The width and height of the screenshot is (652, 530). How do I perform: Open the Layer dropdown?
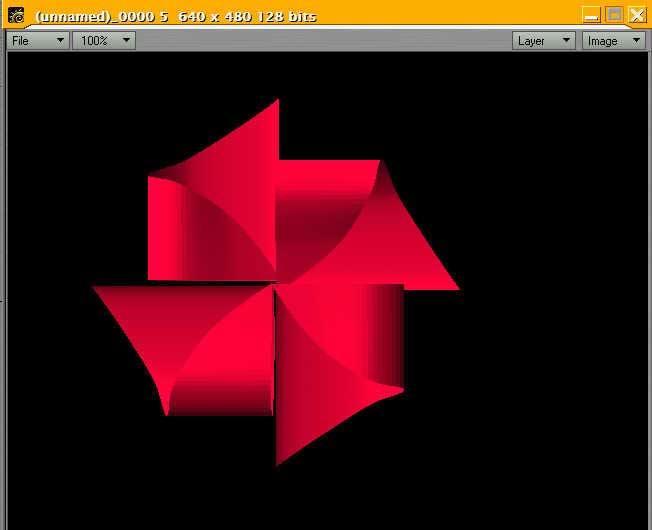click(544, 41)
